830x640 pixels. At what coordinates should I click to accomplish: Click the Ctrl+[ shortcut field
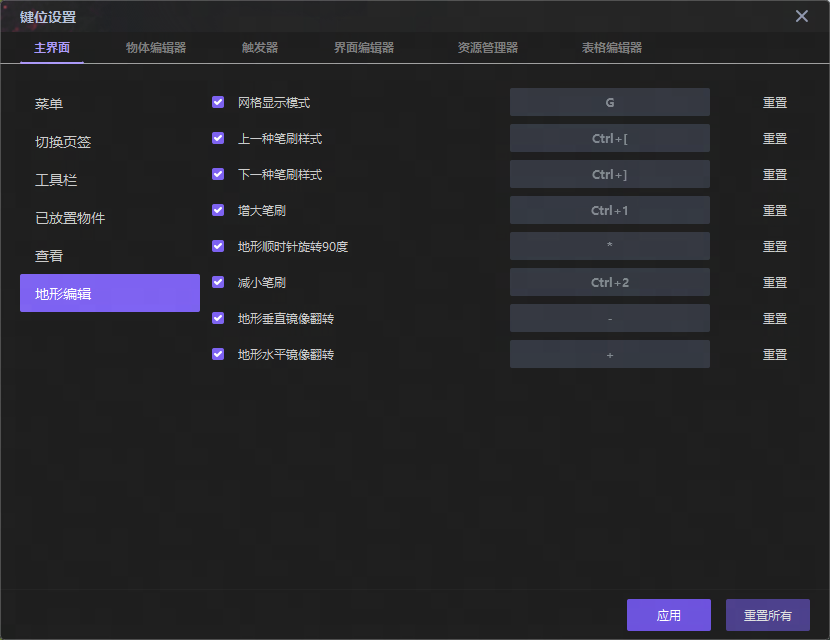tap(609, 138)
